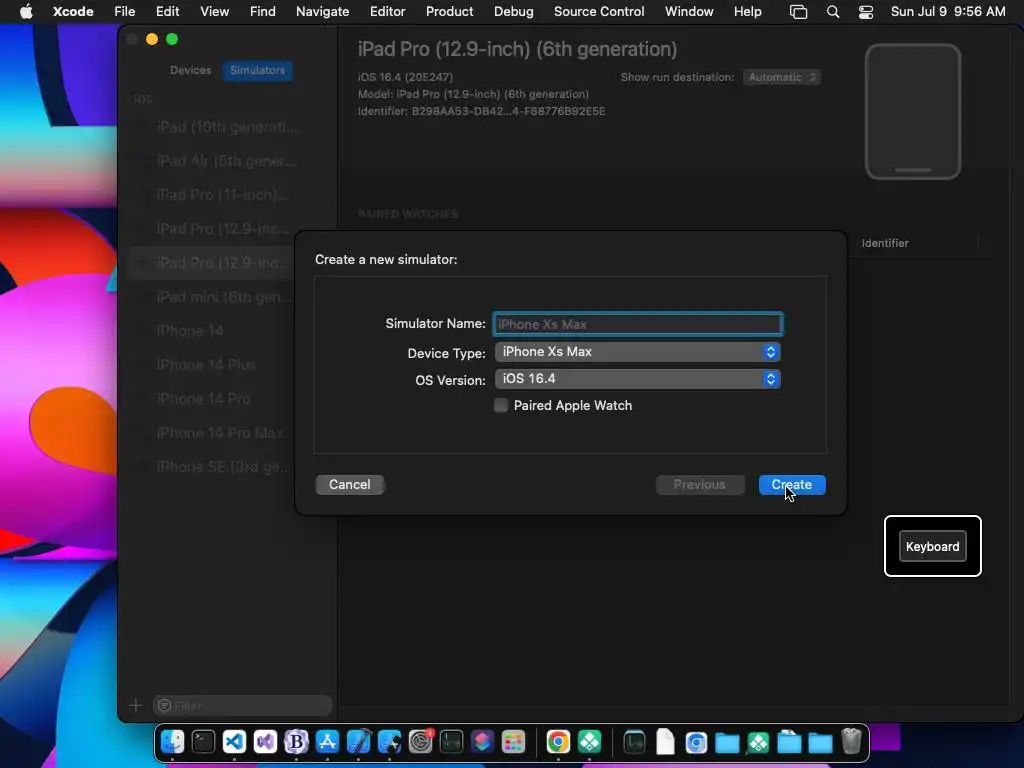This screenshot has width=1024, height=768.
Task: Open the Navigate menu
Action: [323, 12]
